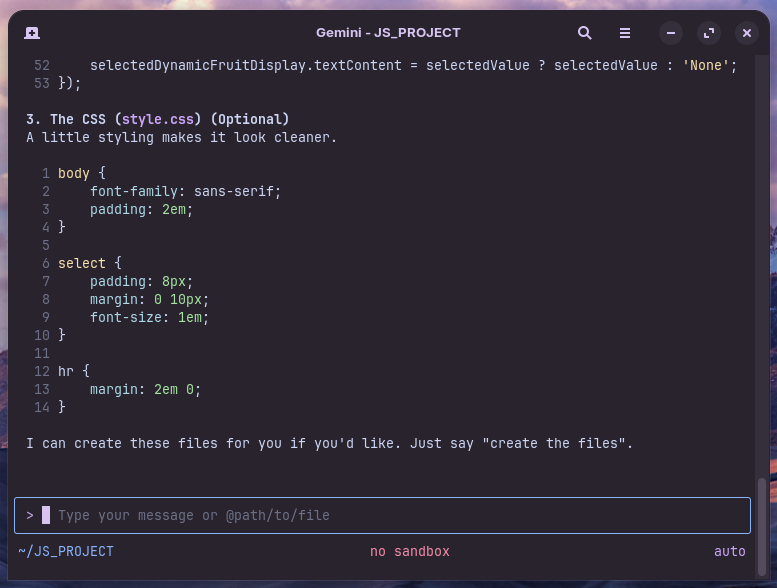Click the 'select {' CSS selector line
Image resolution: width=777 pixels, height=588 pixels.
click(89, 264)
